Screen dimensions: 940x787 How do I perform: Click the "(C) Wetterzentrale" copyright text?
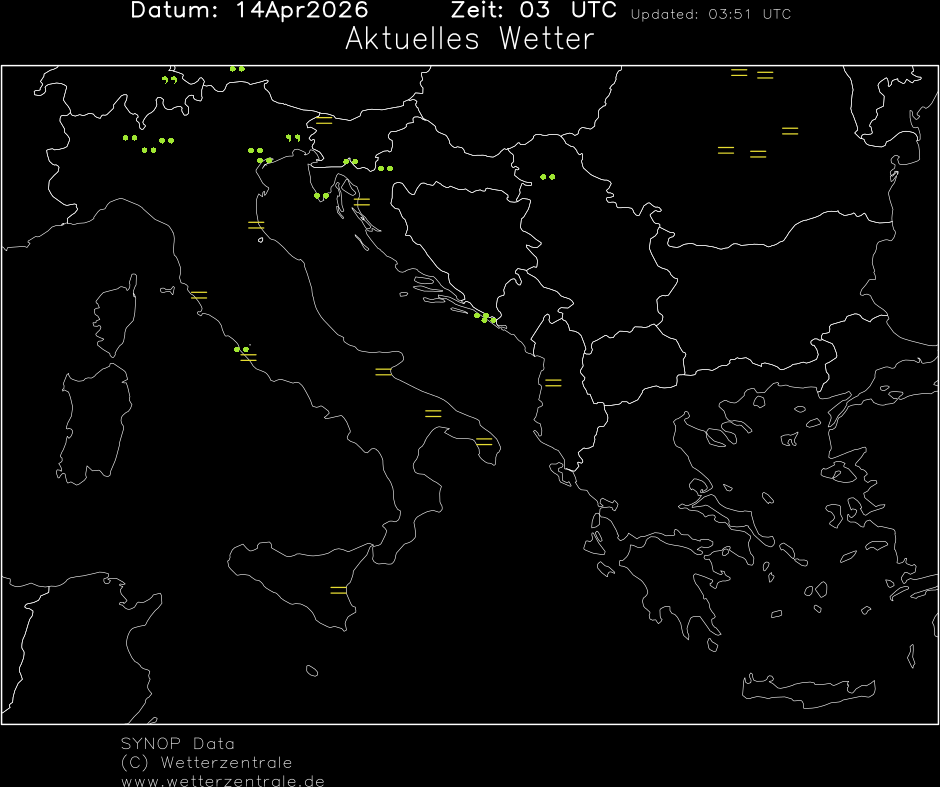pos(206,762)
